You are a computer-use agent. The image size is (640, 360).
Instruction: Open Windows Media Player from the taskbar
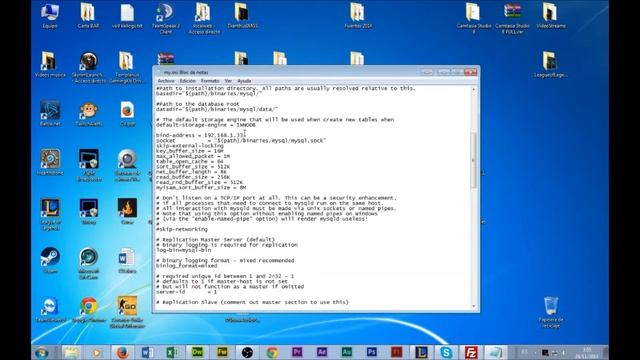point(97,352)
